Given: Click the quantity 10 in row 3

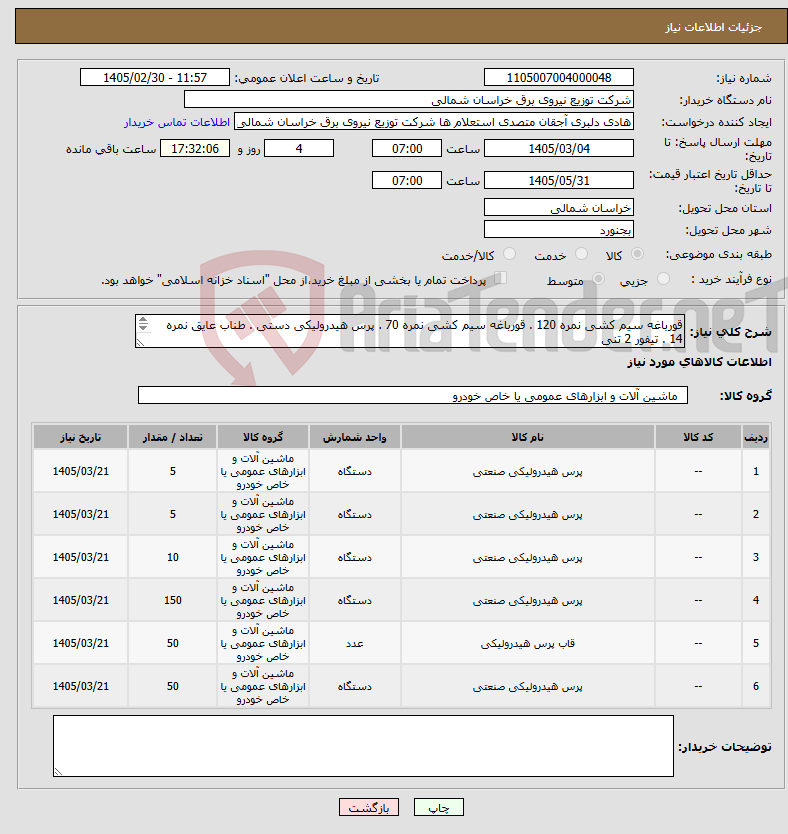Looking at the screenshot, I should click(x=172, y=557).
